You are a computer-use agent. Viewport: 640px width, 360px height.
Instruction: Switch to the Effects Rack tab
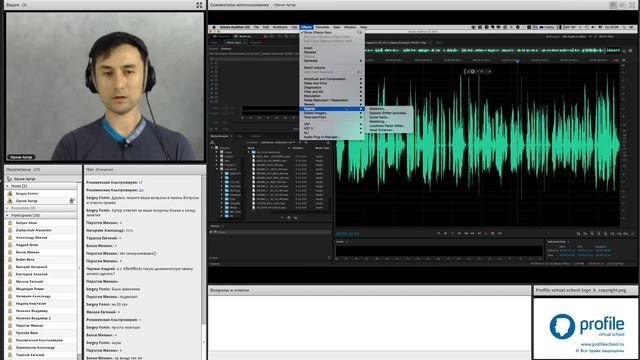pyautogui.click(x=234, y=42)
